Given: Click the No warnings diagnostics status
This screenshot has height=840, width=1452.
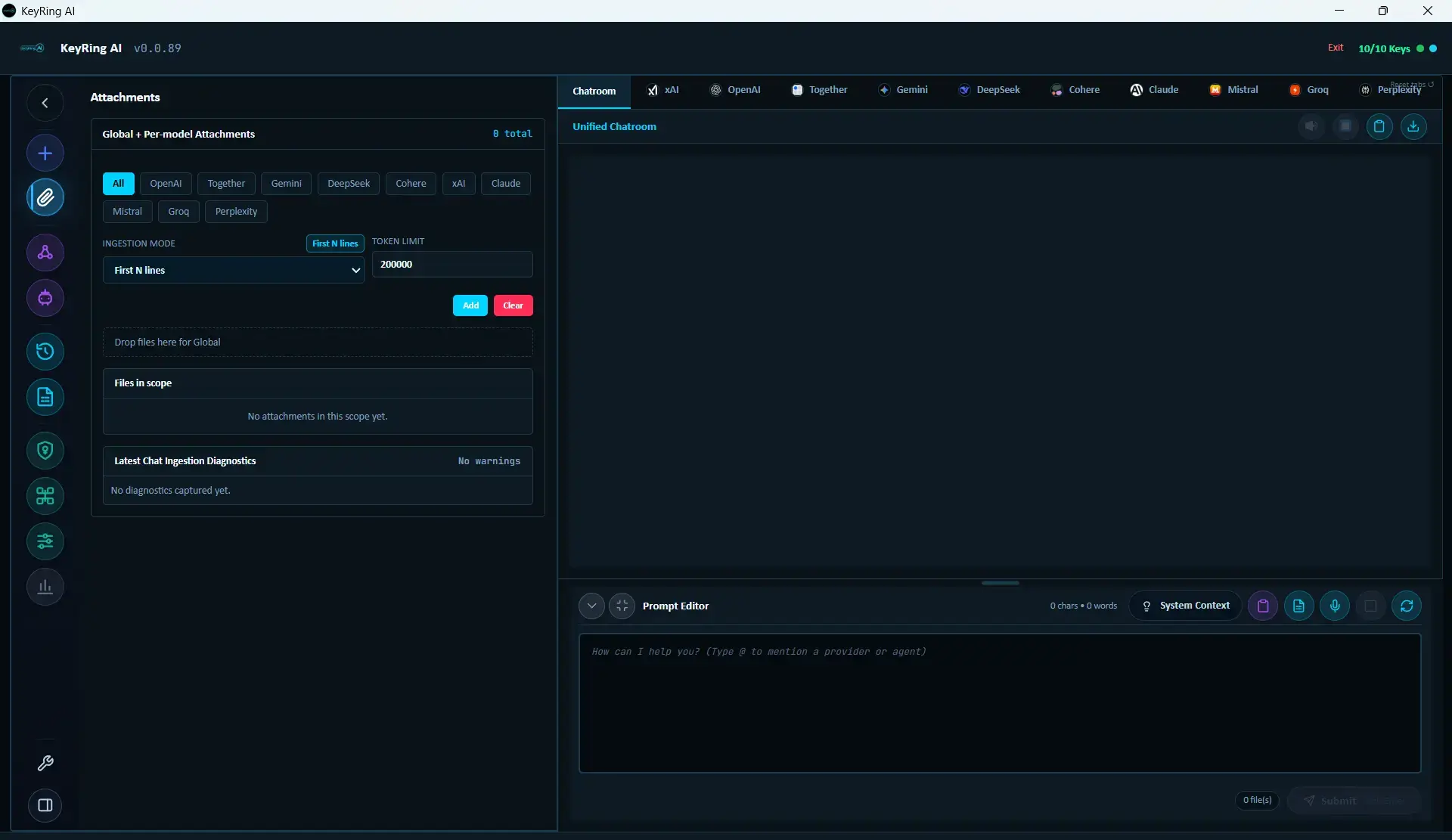Looking at the screenshot, I should coord(489,461).
